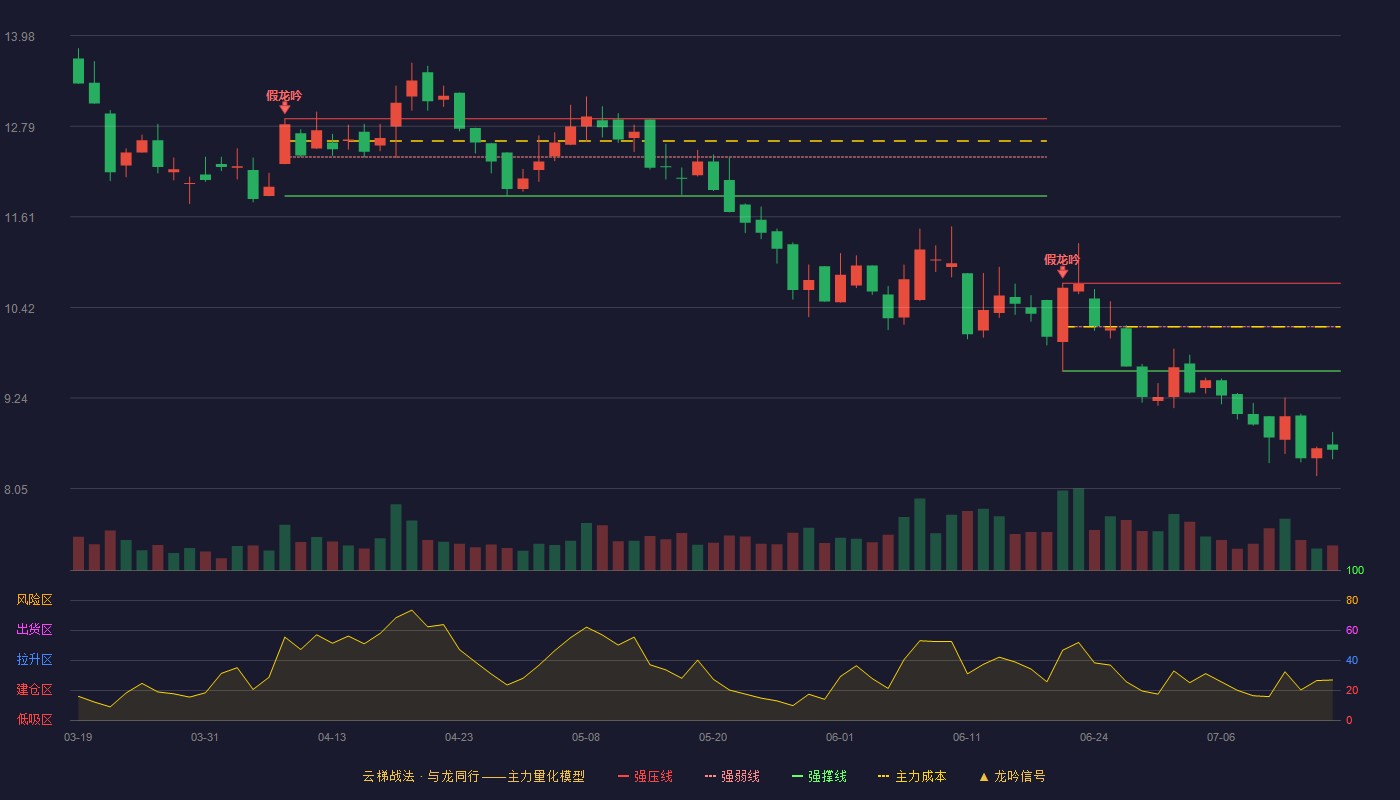This screenshot has width=1400, height=800.
Task: Click the yellow 主力成本 legend marker
Action: [x=884, y=776]
